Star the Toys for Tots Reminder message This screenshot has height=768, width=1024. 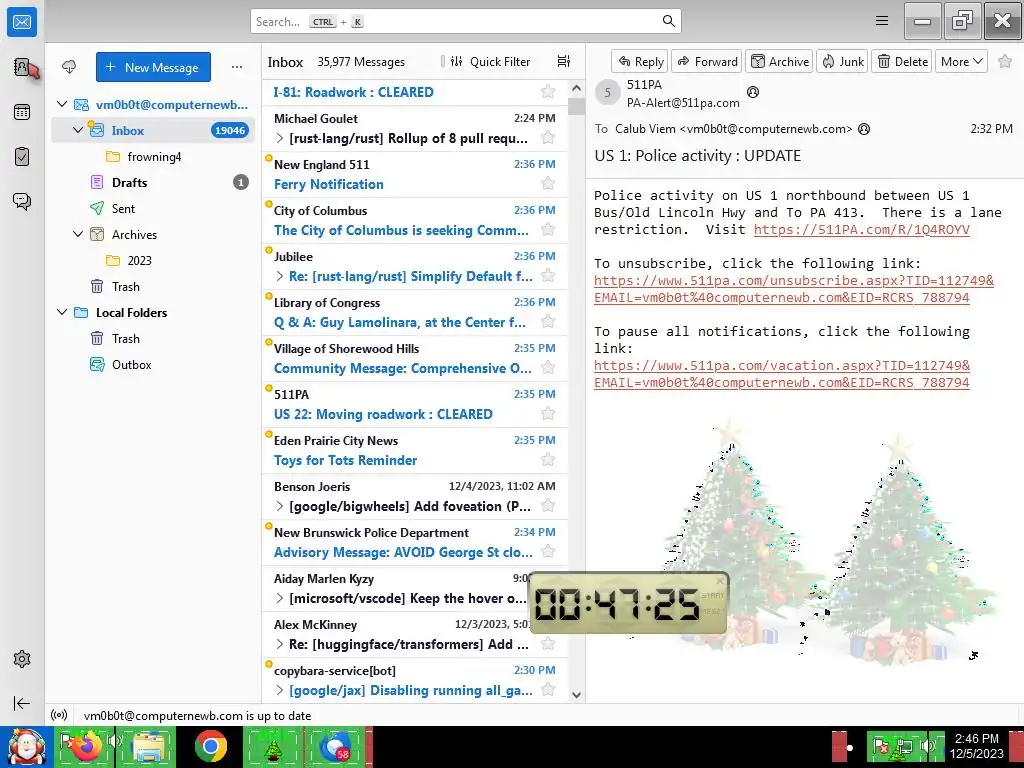[x=548, y=460]
